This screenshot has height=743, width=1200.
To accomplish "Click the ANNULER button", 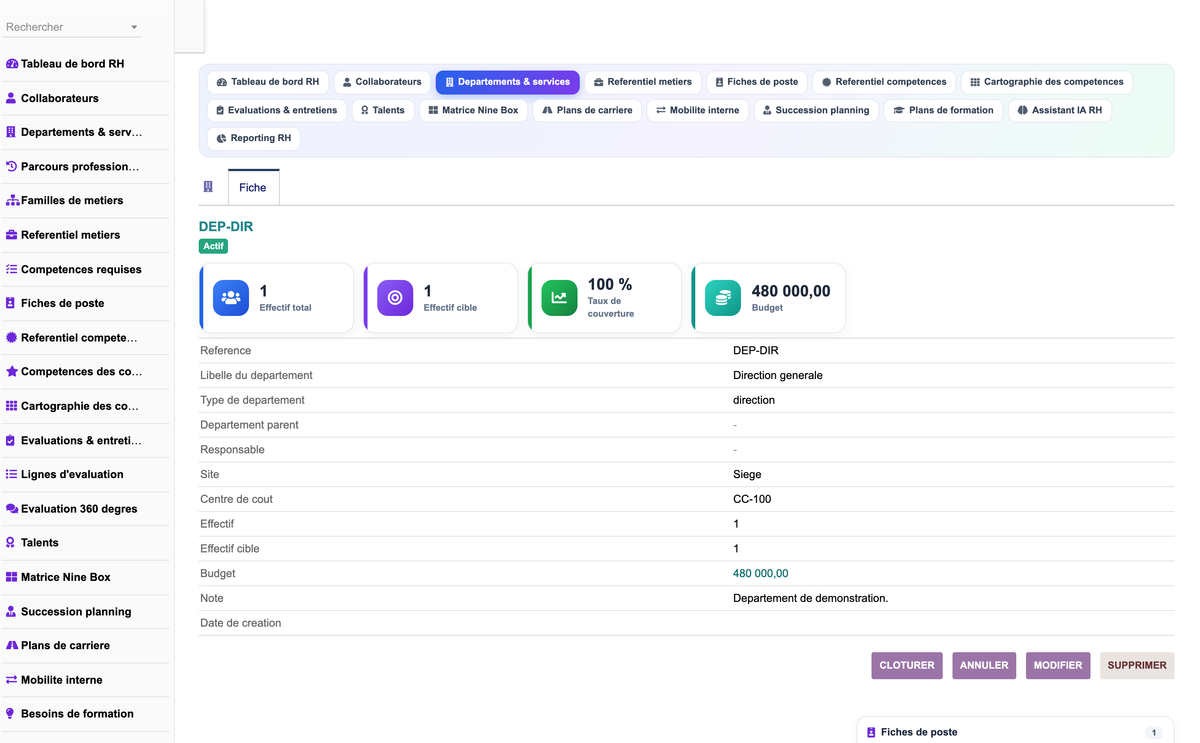I will (984, 665).
